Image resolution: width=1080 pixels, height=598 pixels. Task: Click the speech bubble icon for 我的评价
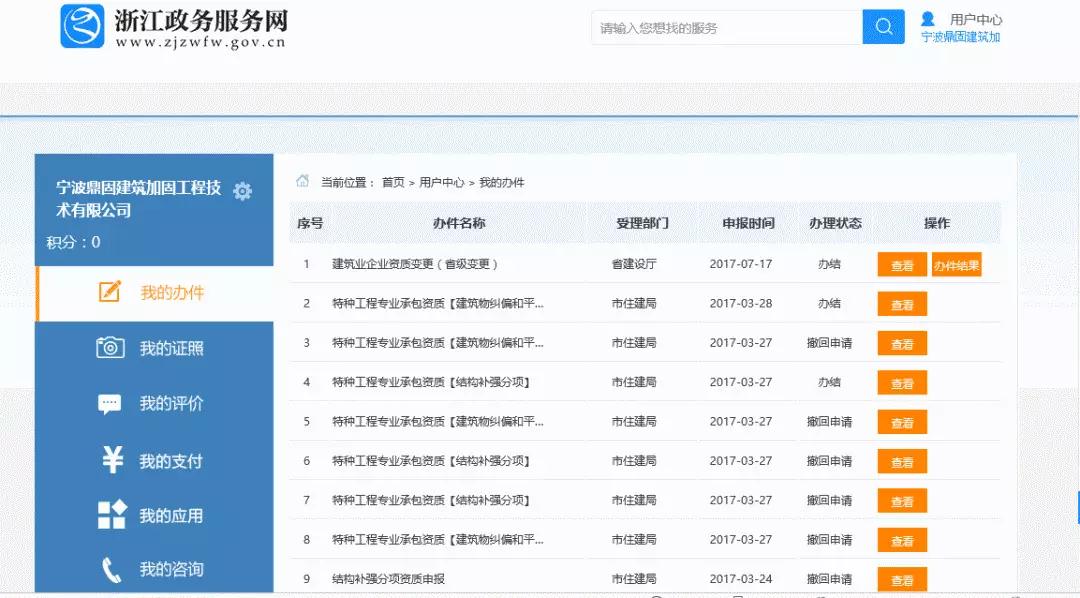(x=110, y=404)
